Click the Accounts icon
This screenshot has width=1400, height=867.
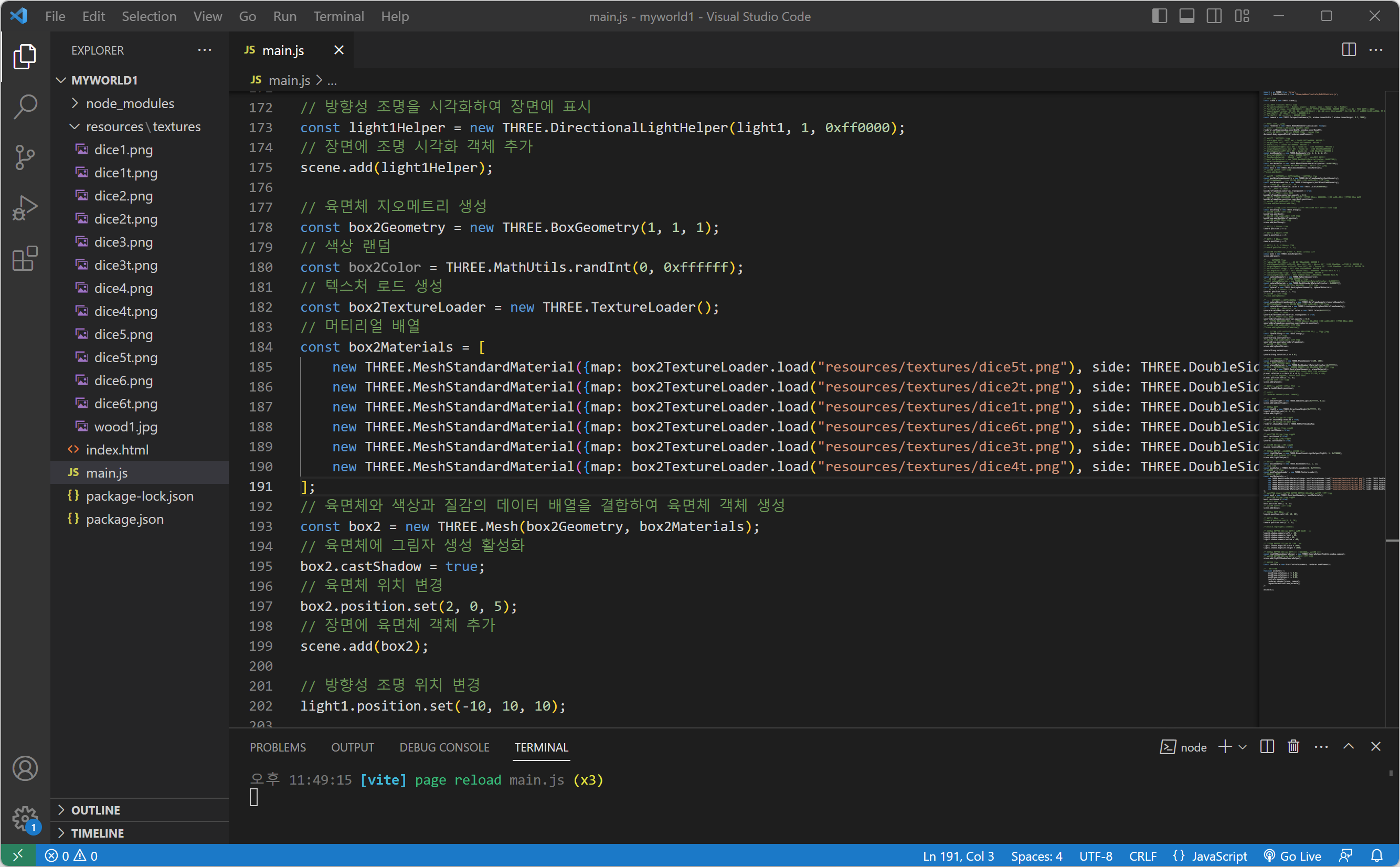25,768
